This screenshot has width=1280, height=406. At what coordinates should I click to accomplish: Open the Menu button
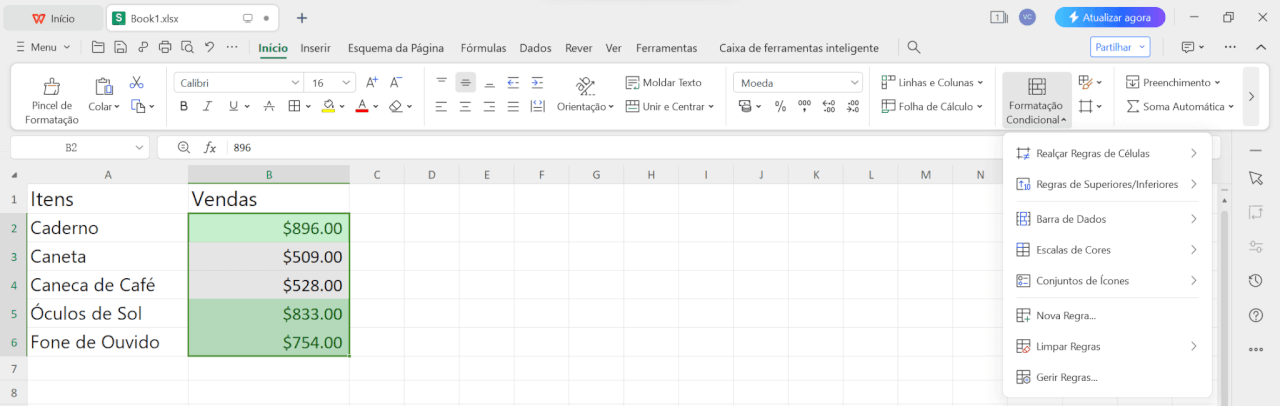tap(43, 47)
